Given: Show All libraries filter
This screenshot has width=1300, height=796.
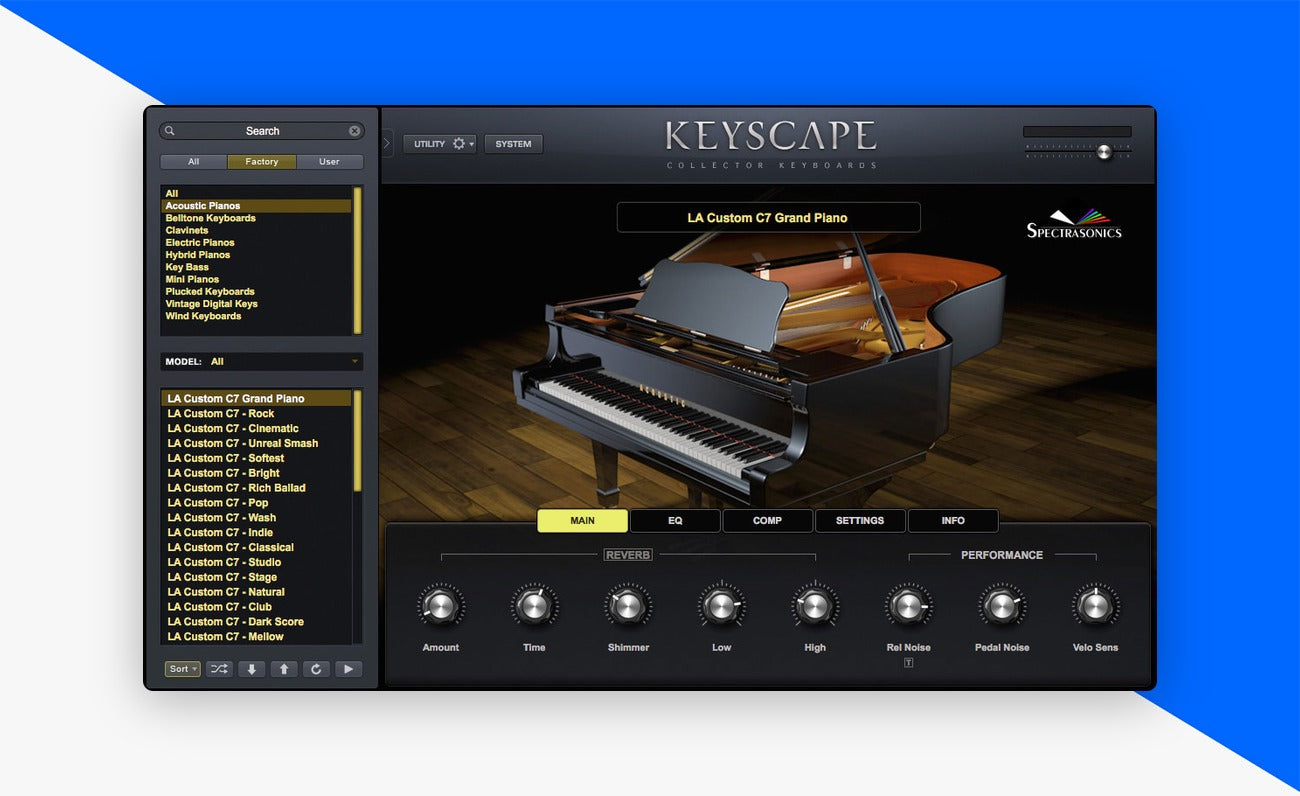Looking at the screenshot, I should (x=194, y=162).
